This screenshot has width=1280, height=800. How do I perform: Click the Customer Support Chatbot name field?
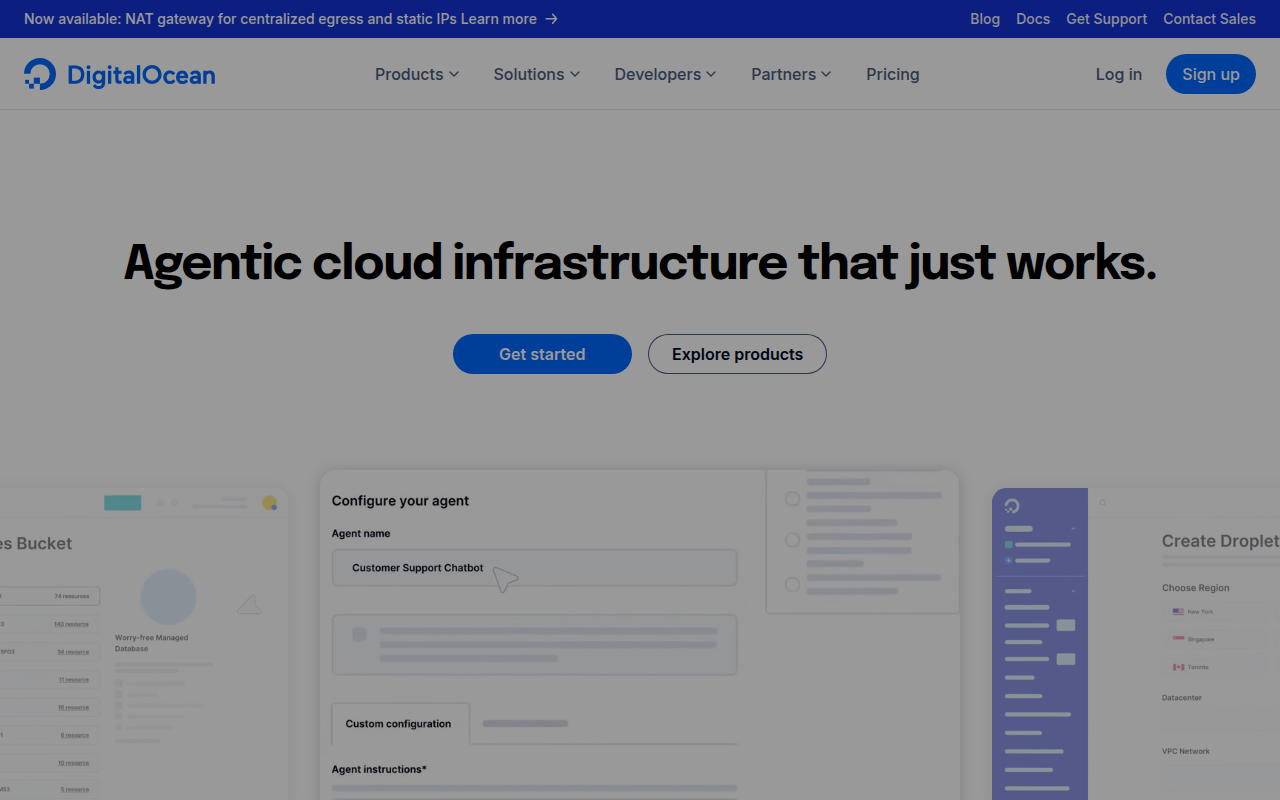click(534, 567)
